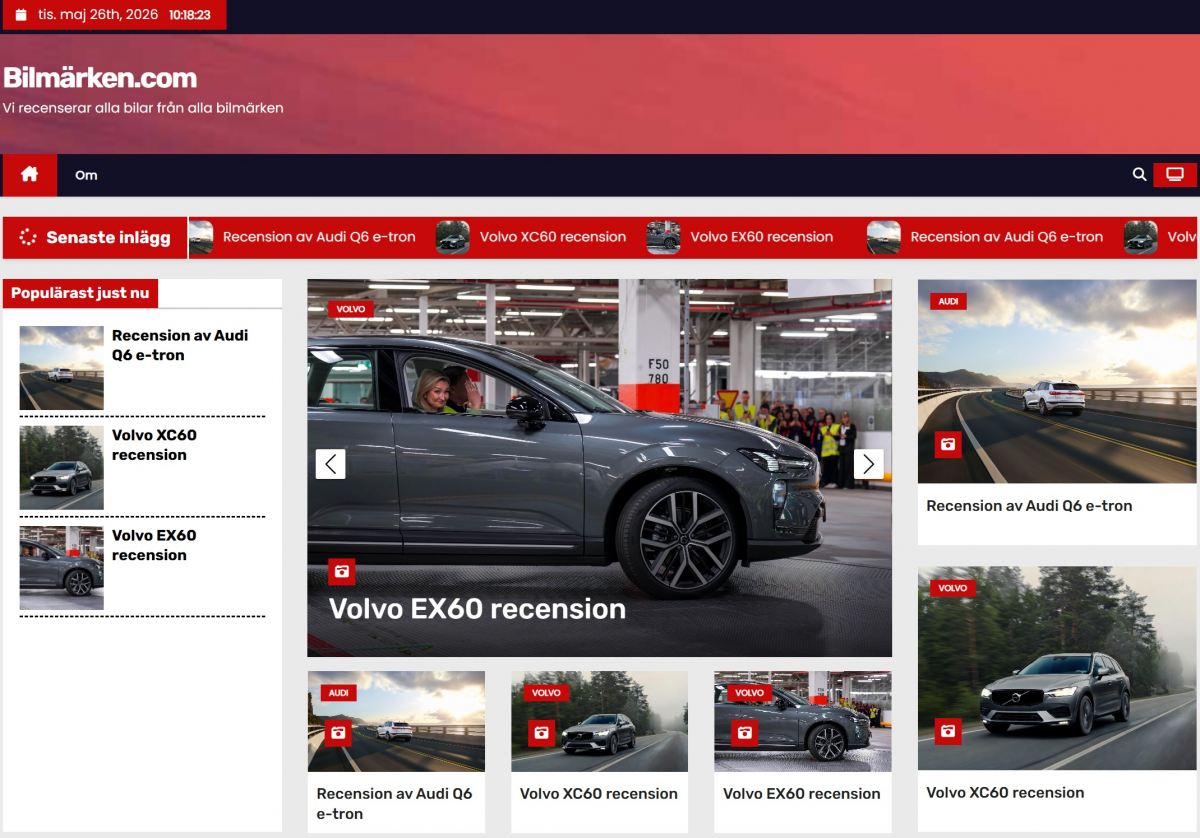Click VOLVO tag on large XC60 card
This screenshot has width=1200, height=838.
[x=952, y=588]
